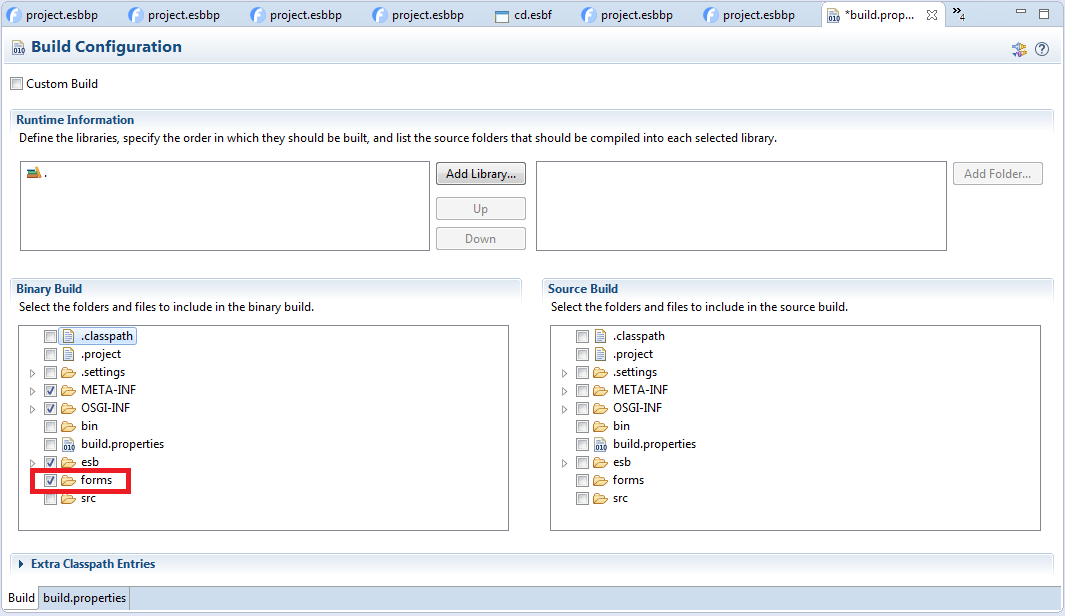Expand META-INF folder in Binary Build tree
The image size is (1065, 616).
[x=32, y=391]
